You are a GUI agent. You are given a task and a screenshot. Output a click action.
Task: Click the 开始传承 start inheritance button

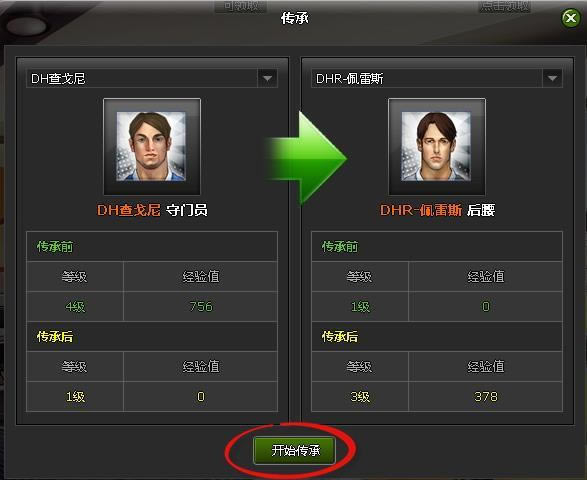294,450
